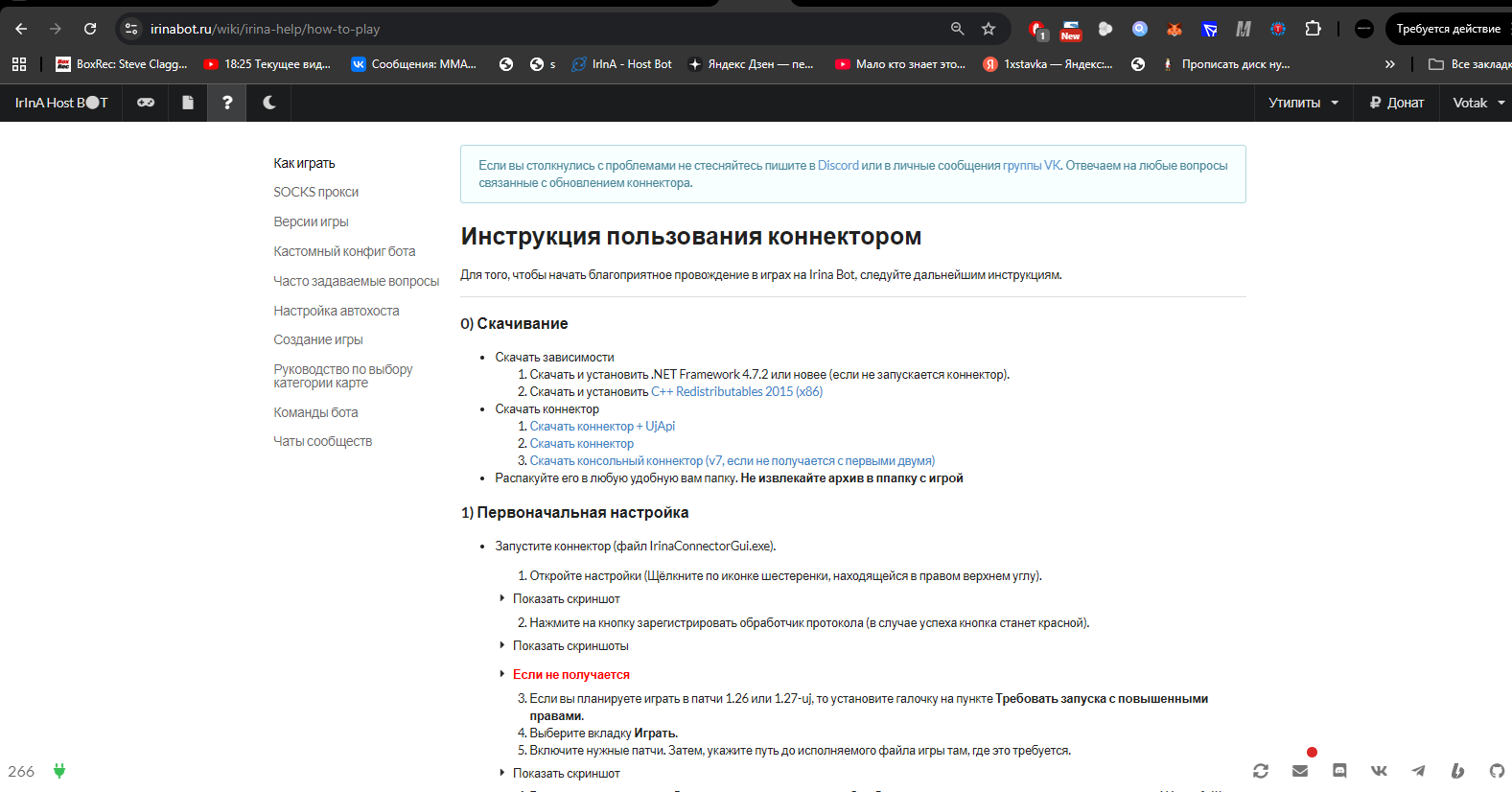
Task: Expand the red Если не получается section
Action: (570, 675)
